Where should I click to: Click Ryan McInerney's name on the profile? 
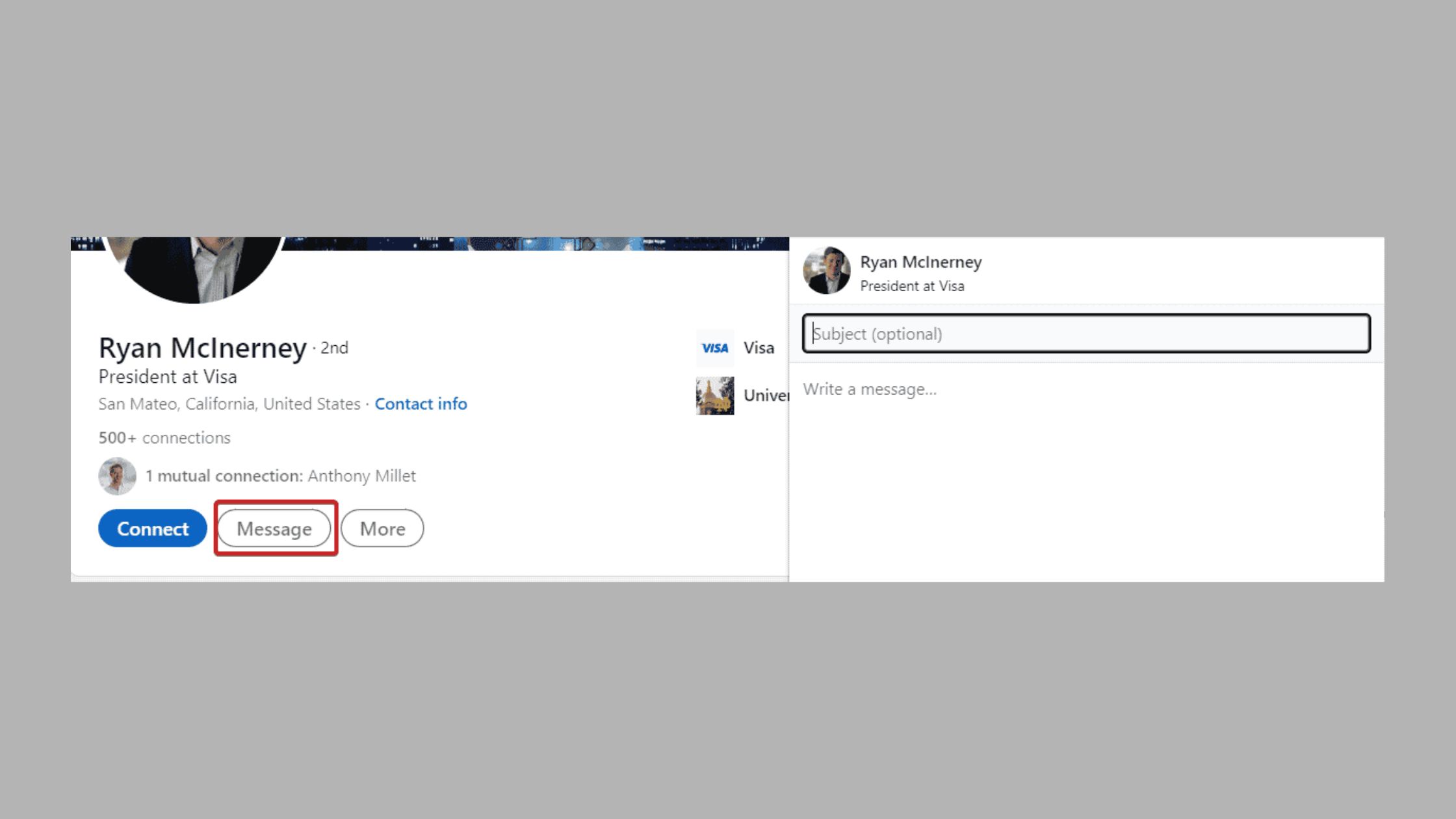[x=201, y=348]
